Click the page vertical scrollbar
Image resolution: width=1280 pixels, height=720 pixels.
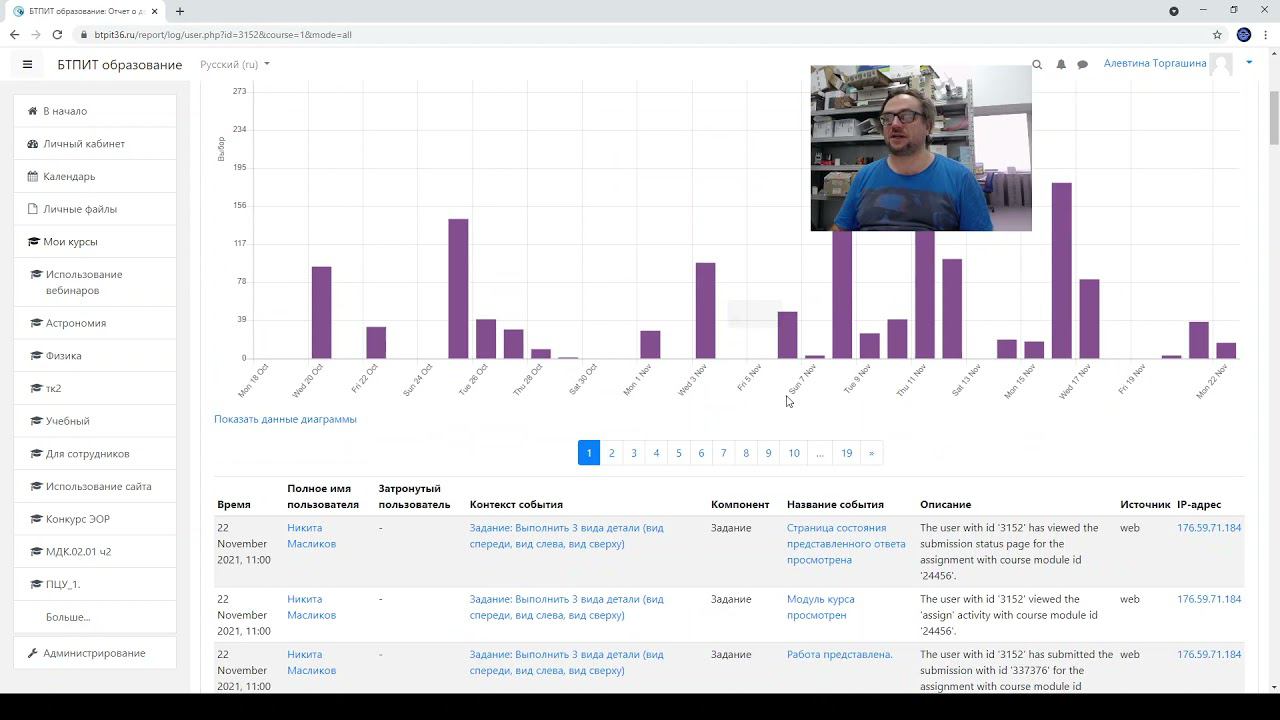pos(1273,380)
